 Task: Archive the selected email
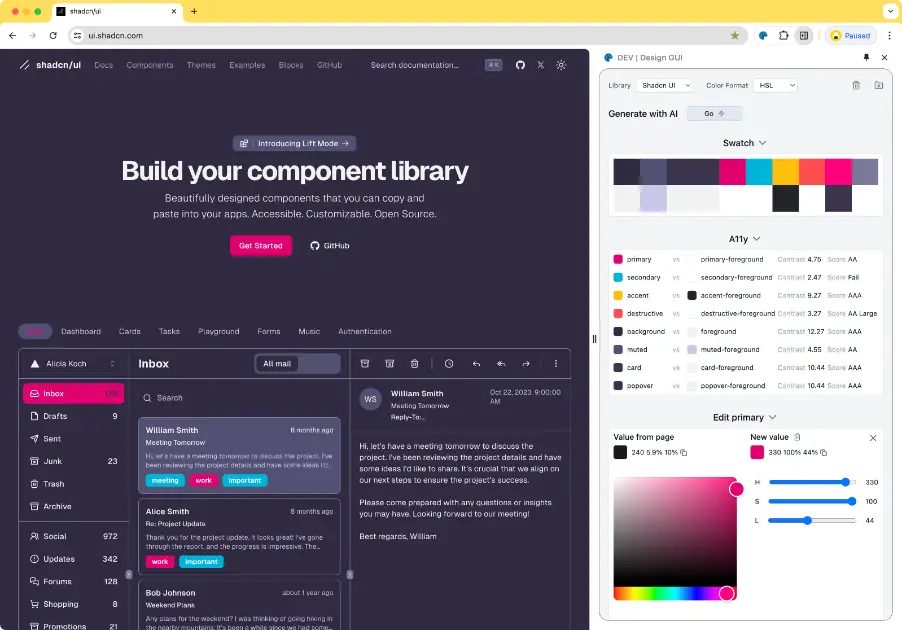[365, 364]
